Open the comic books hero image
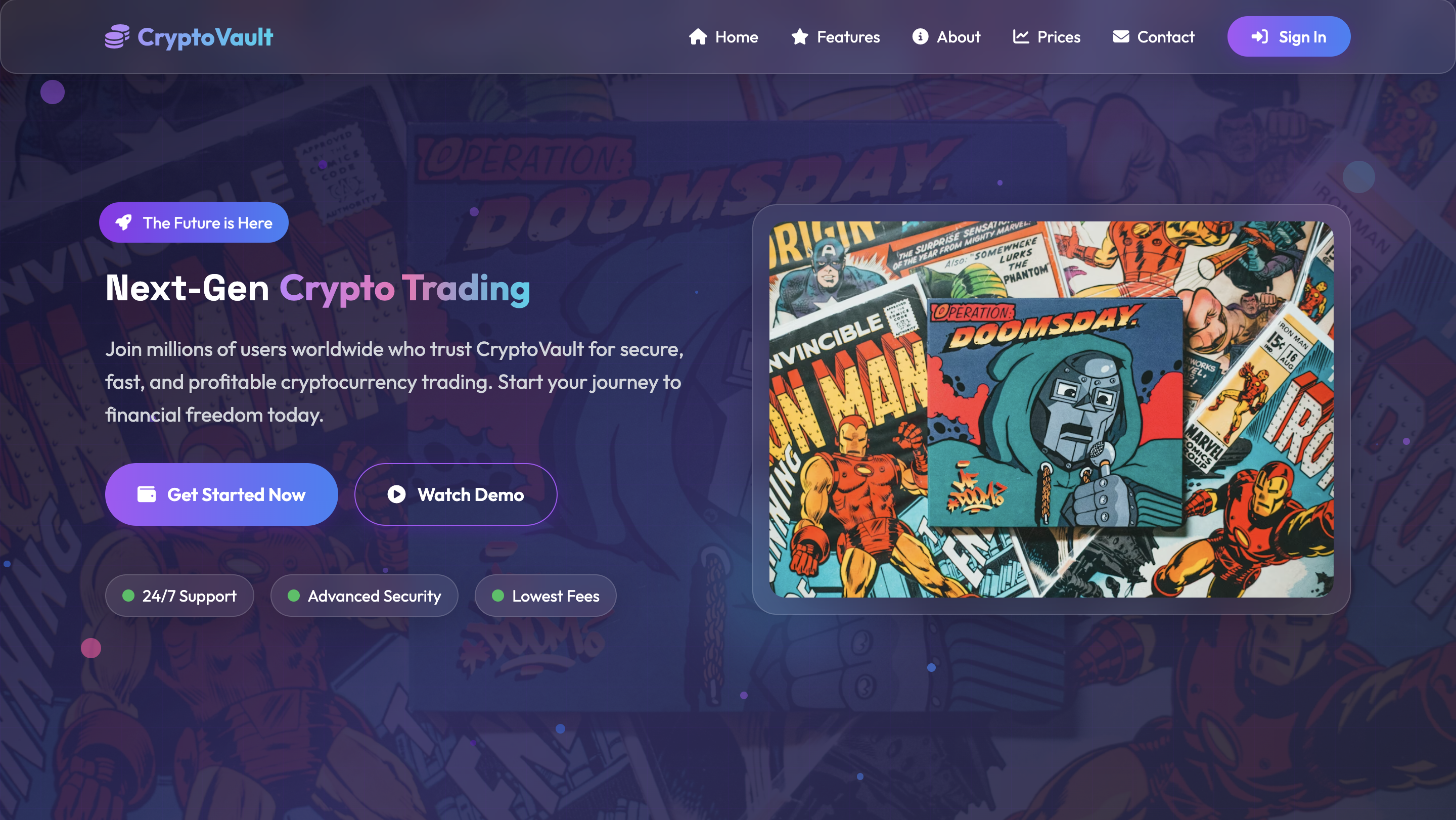This screenshot has height=820, width=1456. (1052, 409)
